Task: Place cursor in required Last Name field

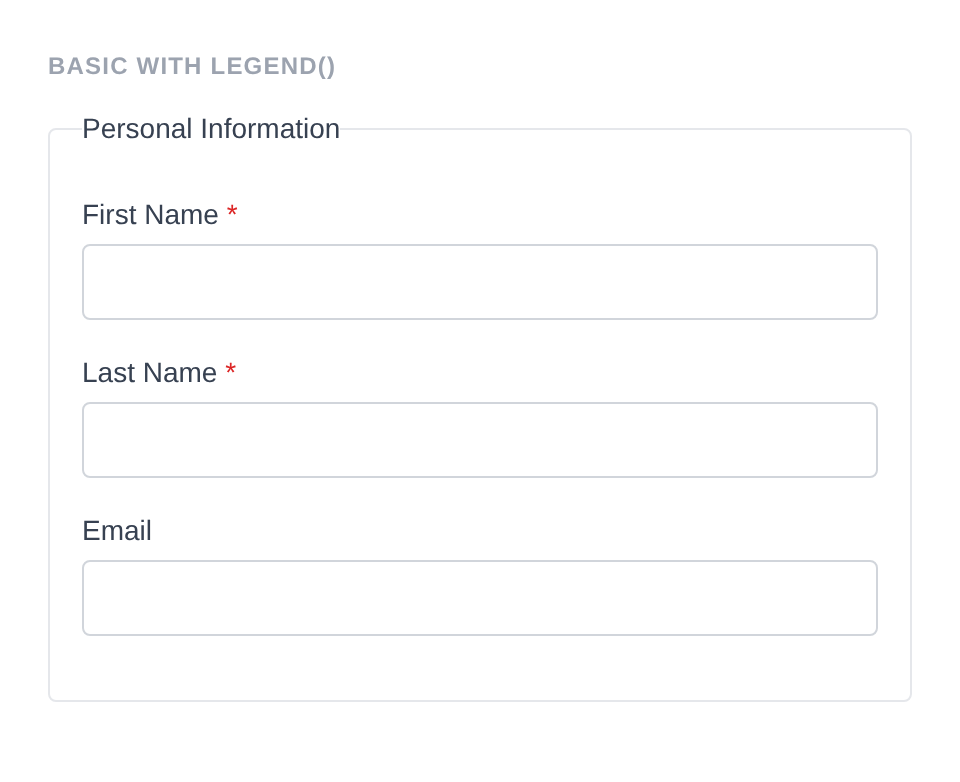Action: point(480,440)
